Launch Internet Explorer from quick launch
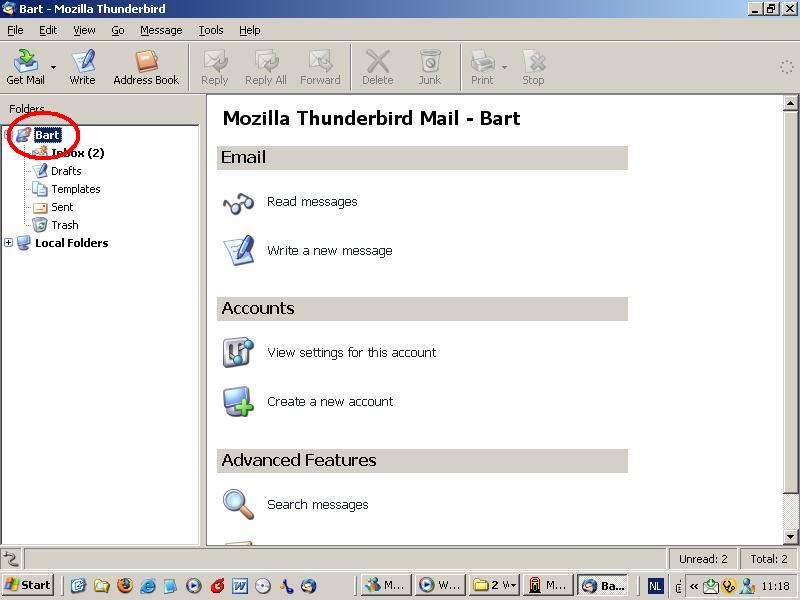This screenshot has height=600, width=800. tap(148, 585)
